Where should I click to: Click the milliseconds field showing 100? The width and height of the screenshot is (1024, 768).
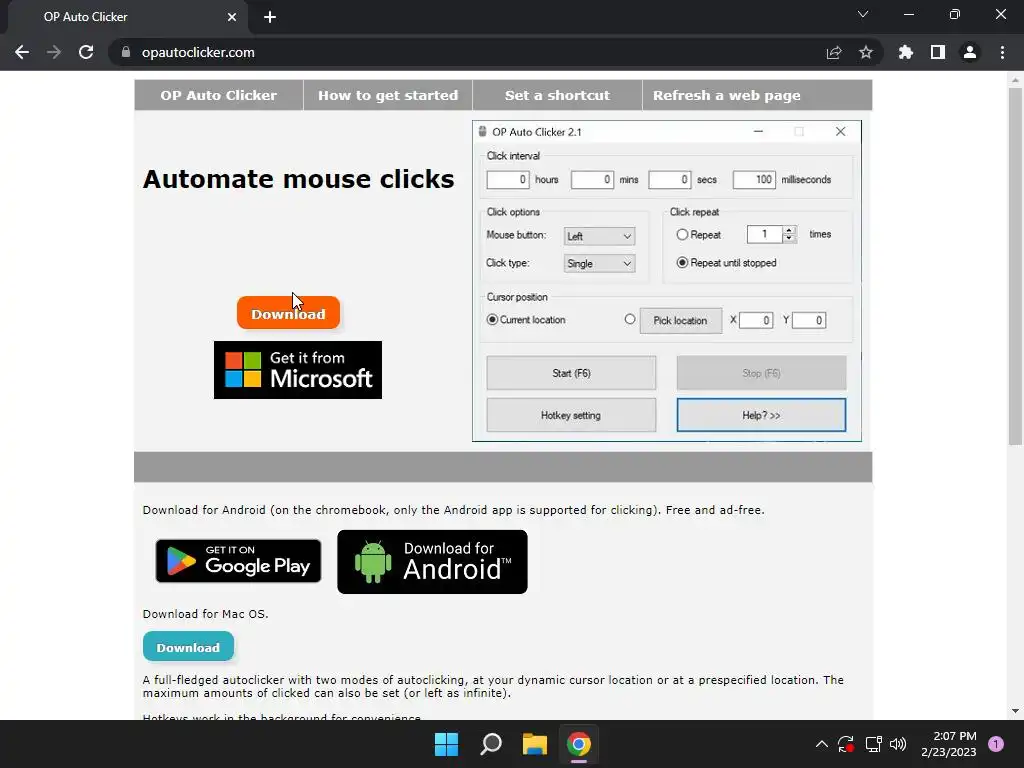pyautogui.click(x=754, y=180)
